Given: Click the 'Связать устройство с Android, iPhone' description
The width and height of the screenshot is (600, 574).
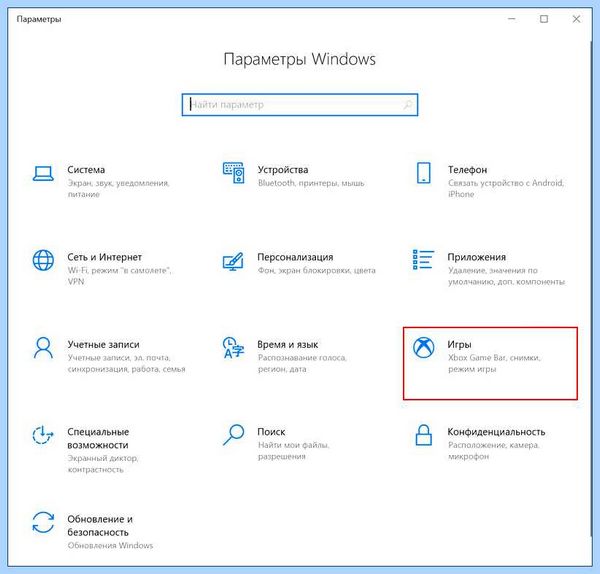Looking at the screenshot, I should (506, 189).
